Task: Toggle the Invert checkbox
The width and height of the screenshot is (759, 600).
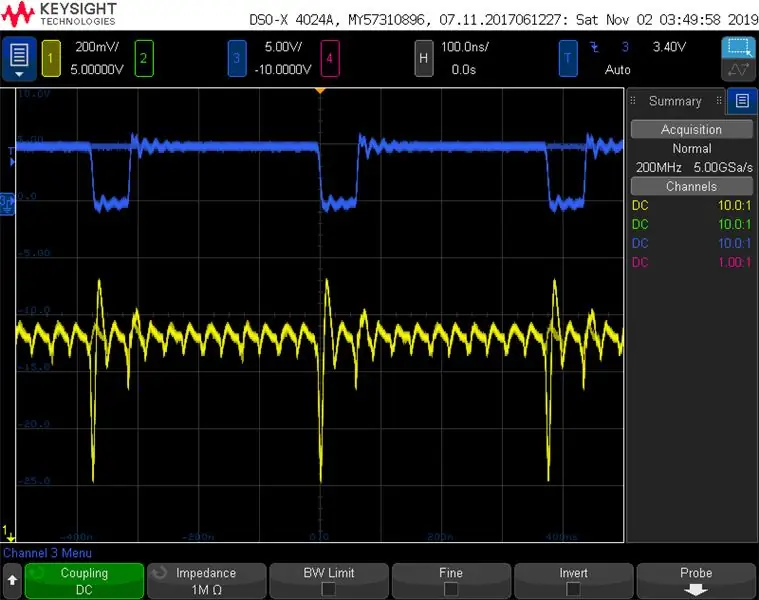Action: click(573, 589)
